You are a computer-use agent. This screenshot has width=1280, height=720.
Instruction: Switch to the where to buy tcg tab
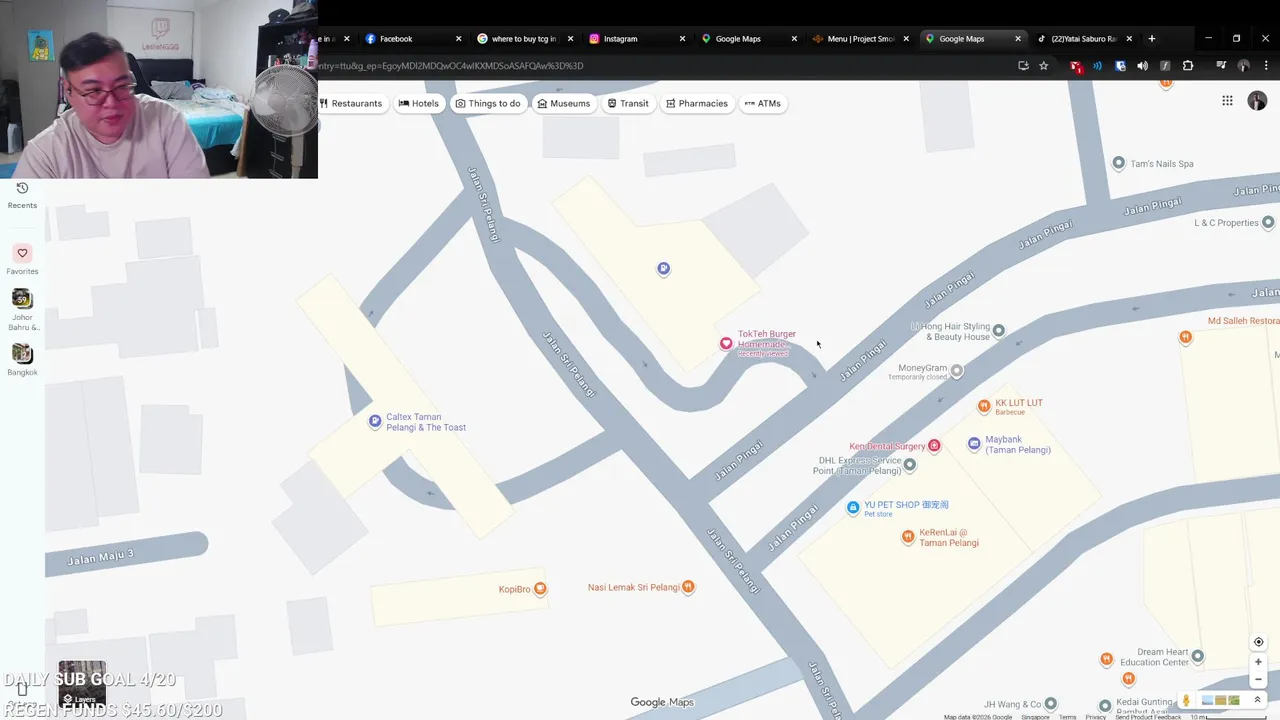click(523, 39)
